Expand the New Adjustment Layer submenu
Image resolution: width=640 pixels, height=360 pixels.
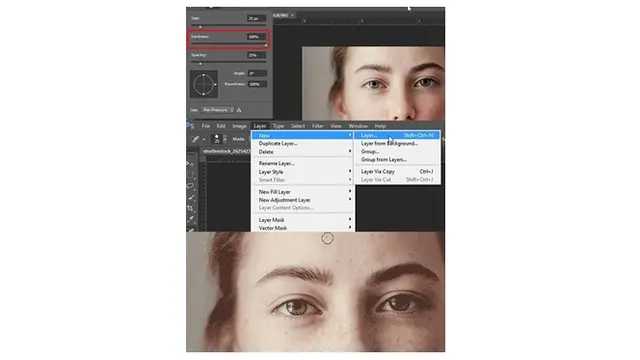tap(302, 200)
